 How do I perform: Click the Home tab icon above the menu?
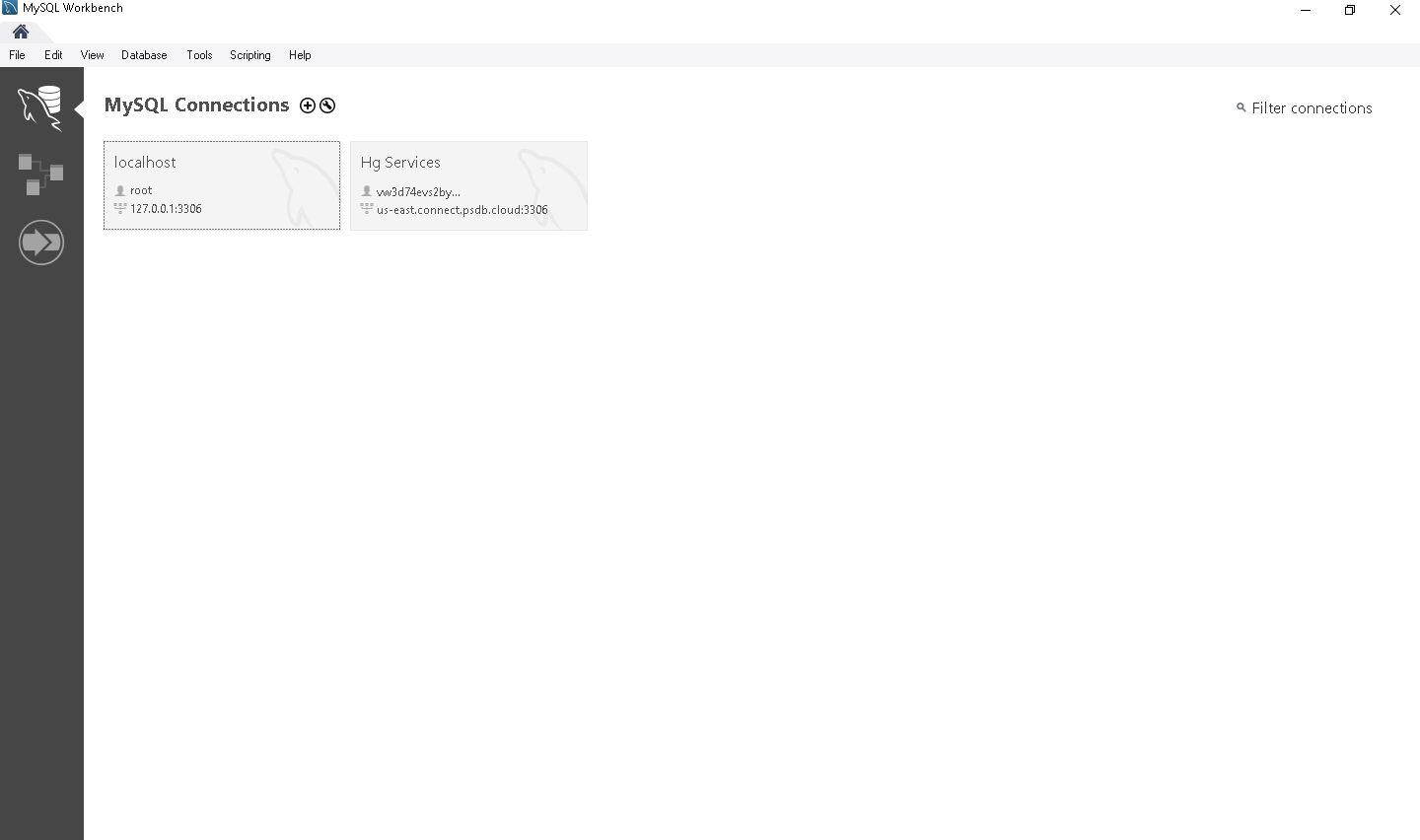pyautogui.click(x=20, y=31)
